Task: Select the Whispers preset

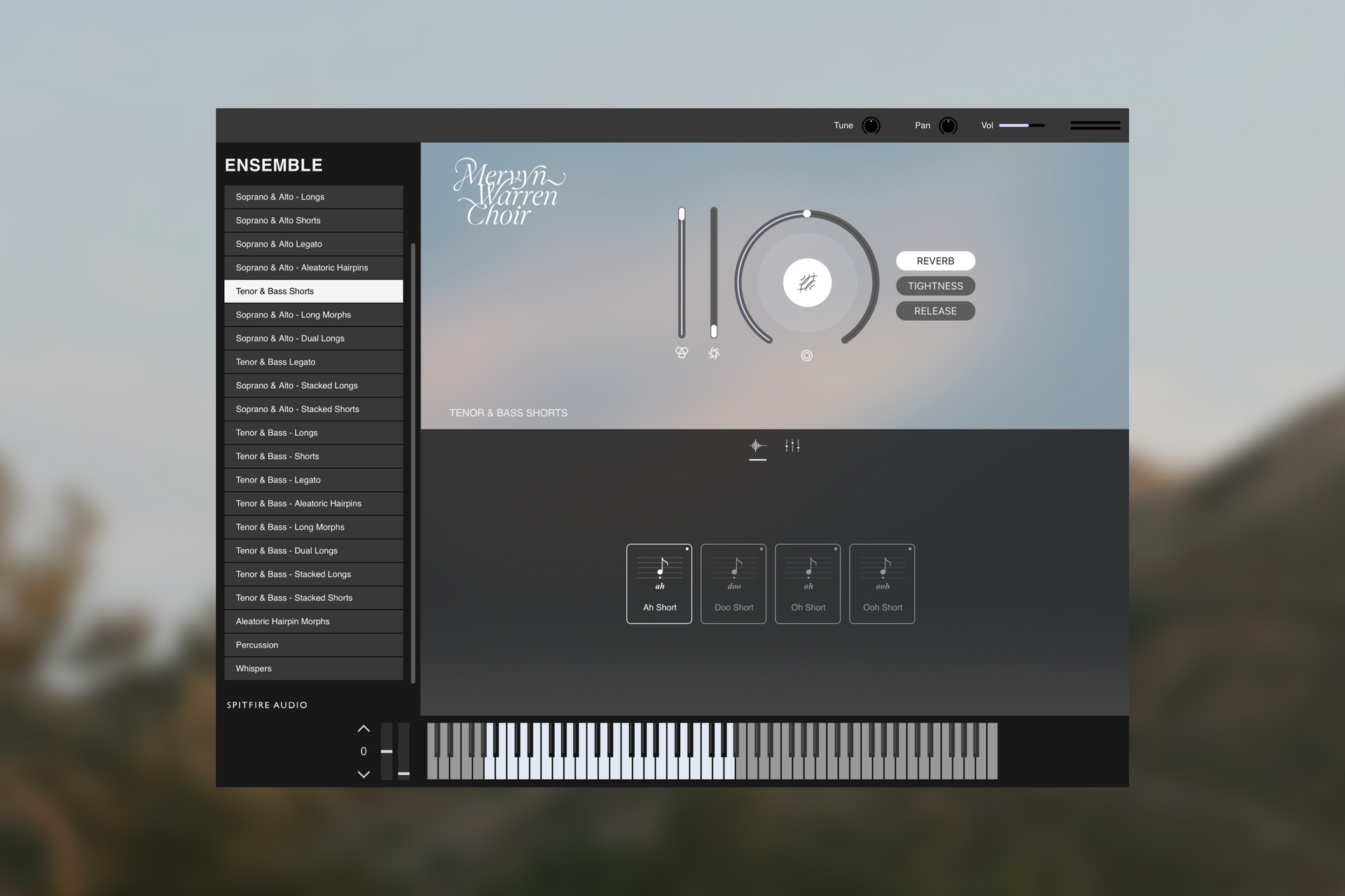Action: point(313,668)
